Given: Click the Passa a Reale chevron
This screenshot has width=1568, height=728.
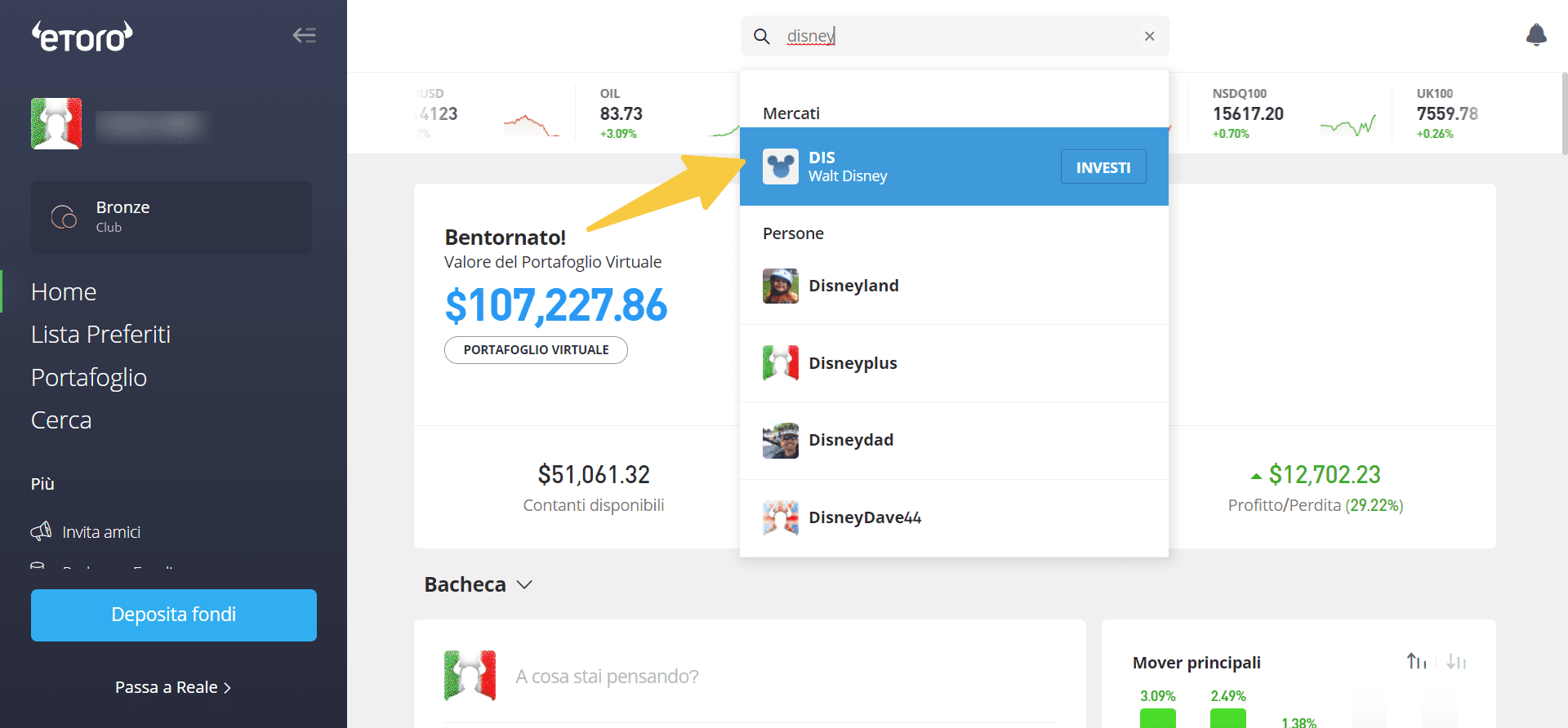Looking at the screenshot, I should pos(228,688).
